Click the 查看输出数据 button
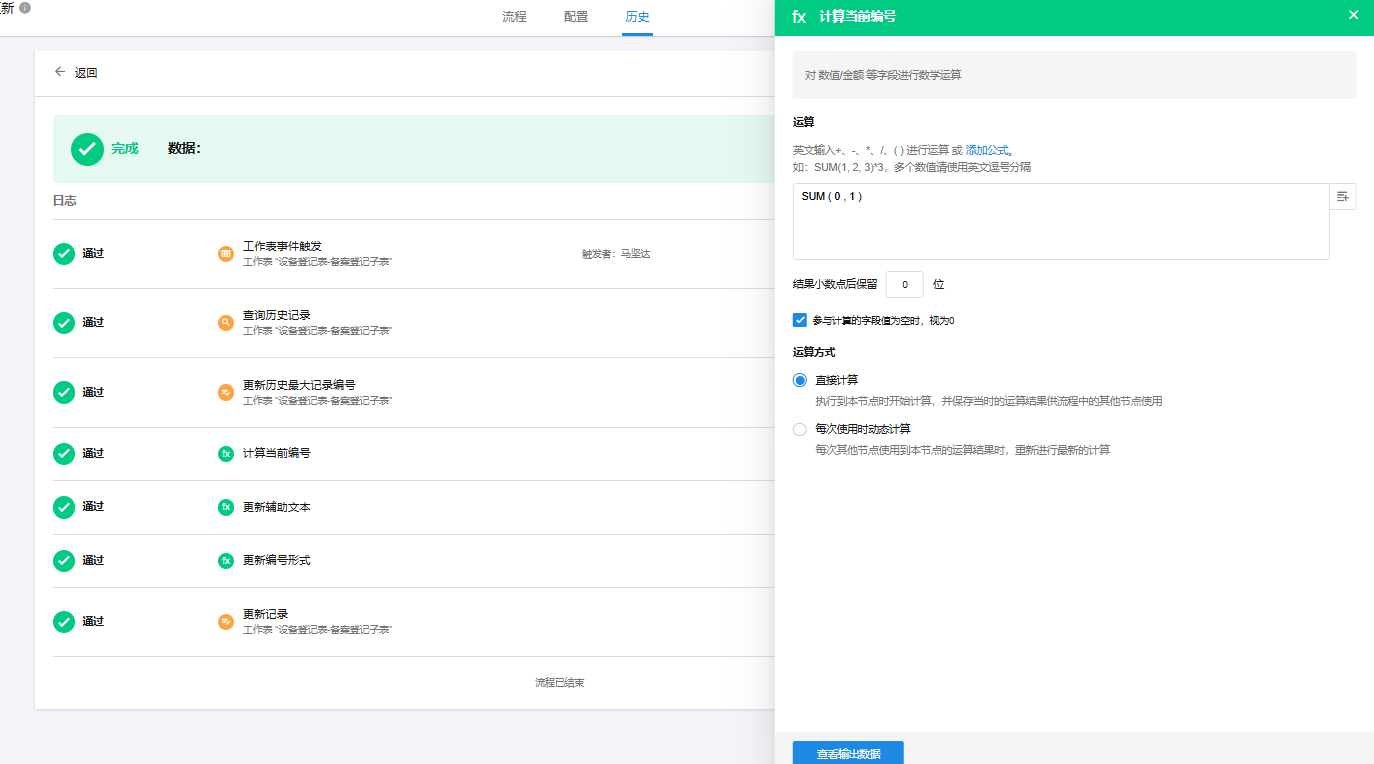 coord(848,753)
